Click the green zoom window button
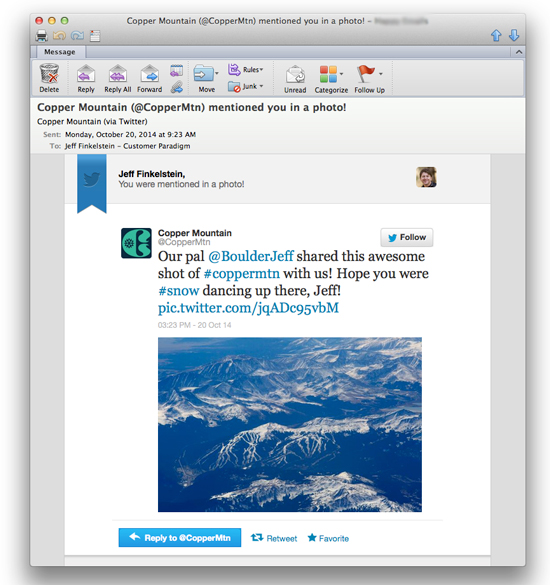The height and width of the screenshot is (585, 550). tap(65, 21)
